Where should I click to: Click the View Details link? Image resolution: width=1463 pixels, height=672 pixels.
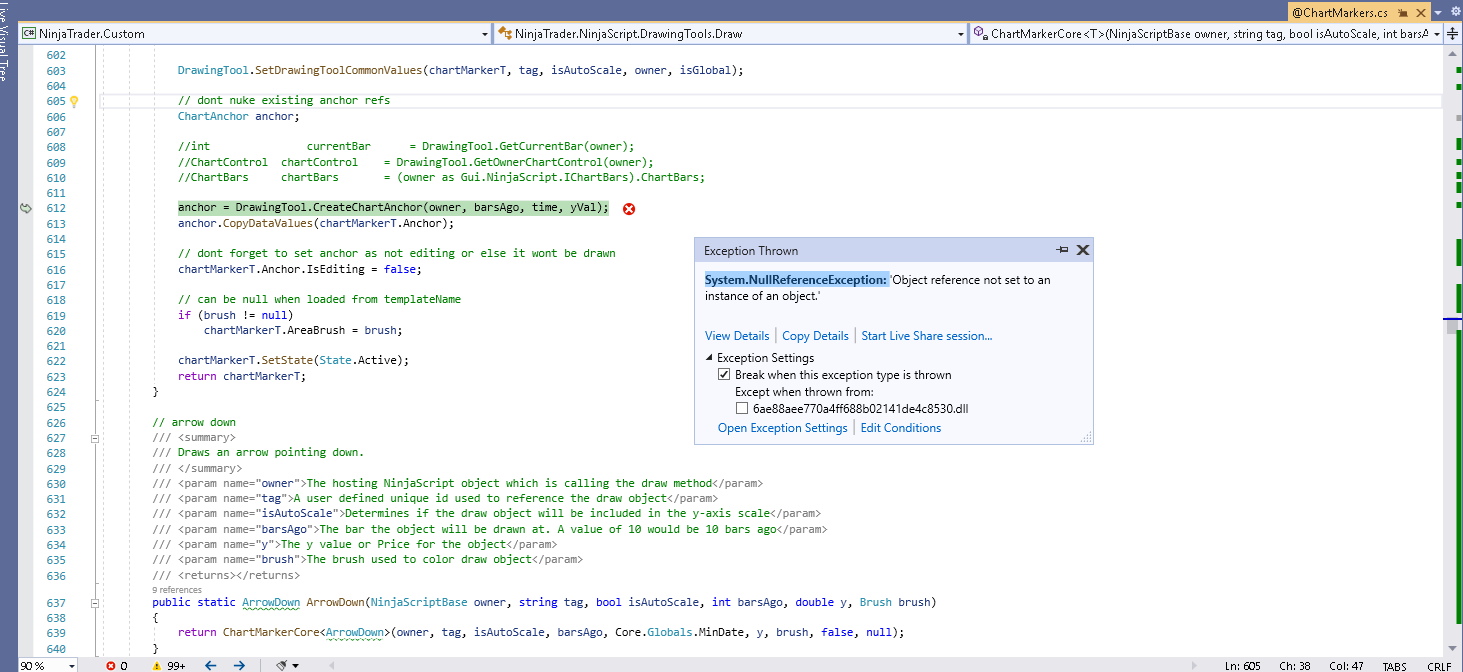pos(737,336)
